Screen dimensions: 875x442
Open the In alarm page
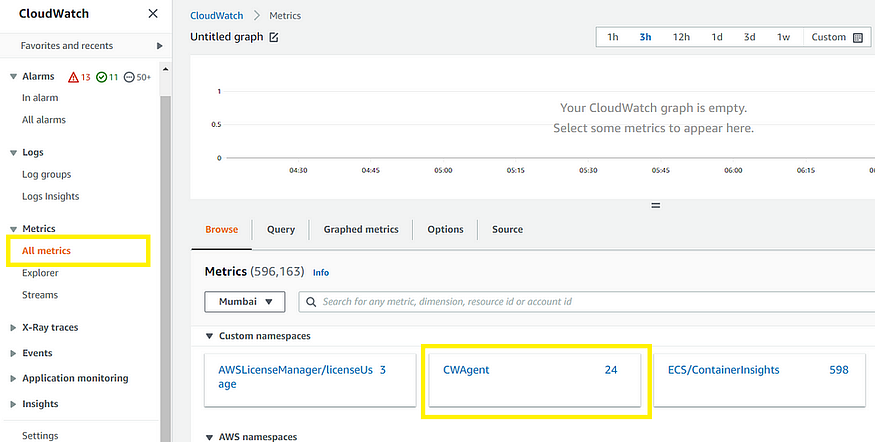point(40,98)
